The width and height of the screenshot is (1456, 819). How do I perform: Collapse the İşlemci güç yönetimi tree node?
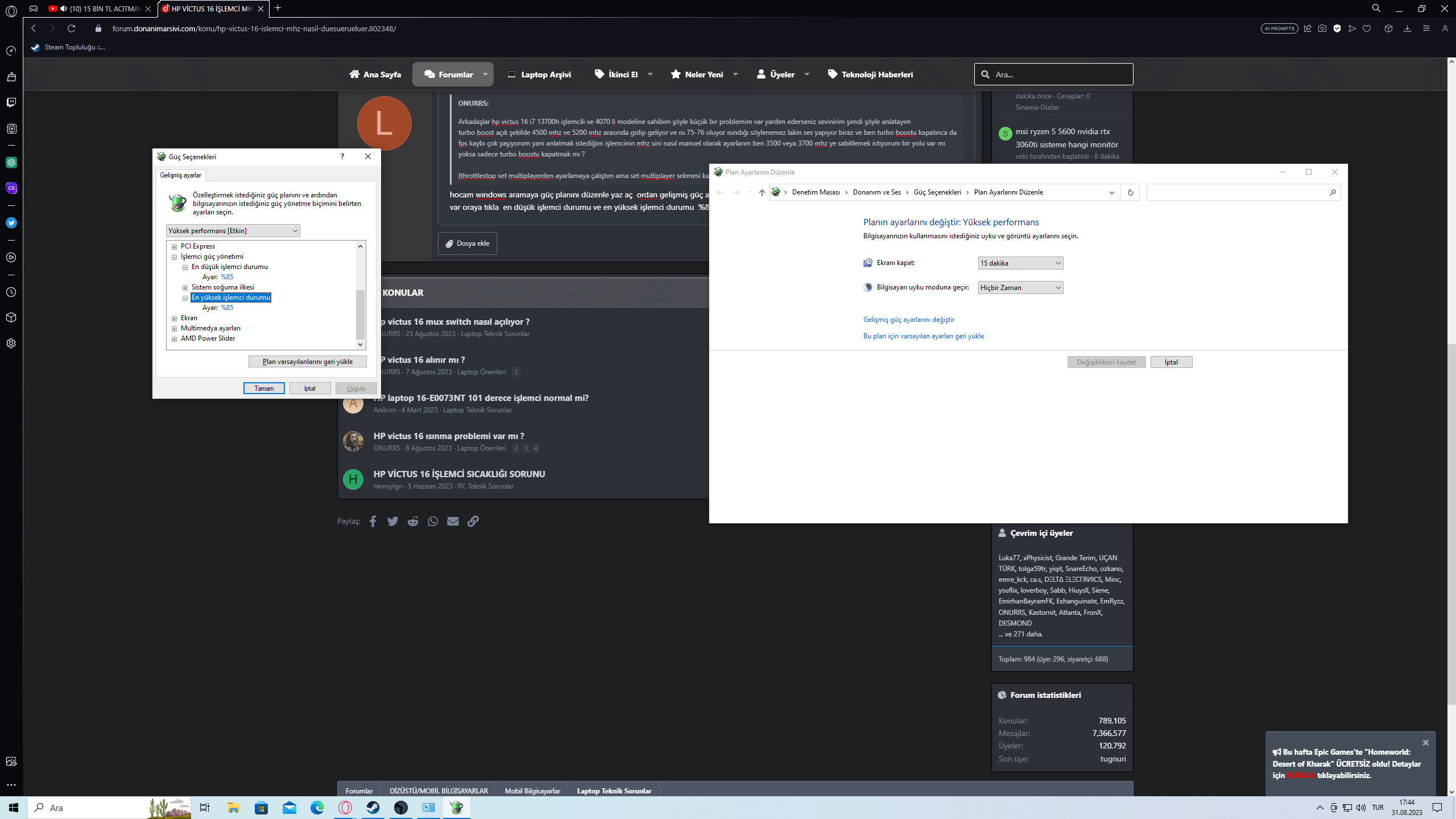[175, 257]
